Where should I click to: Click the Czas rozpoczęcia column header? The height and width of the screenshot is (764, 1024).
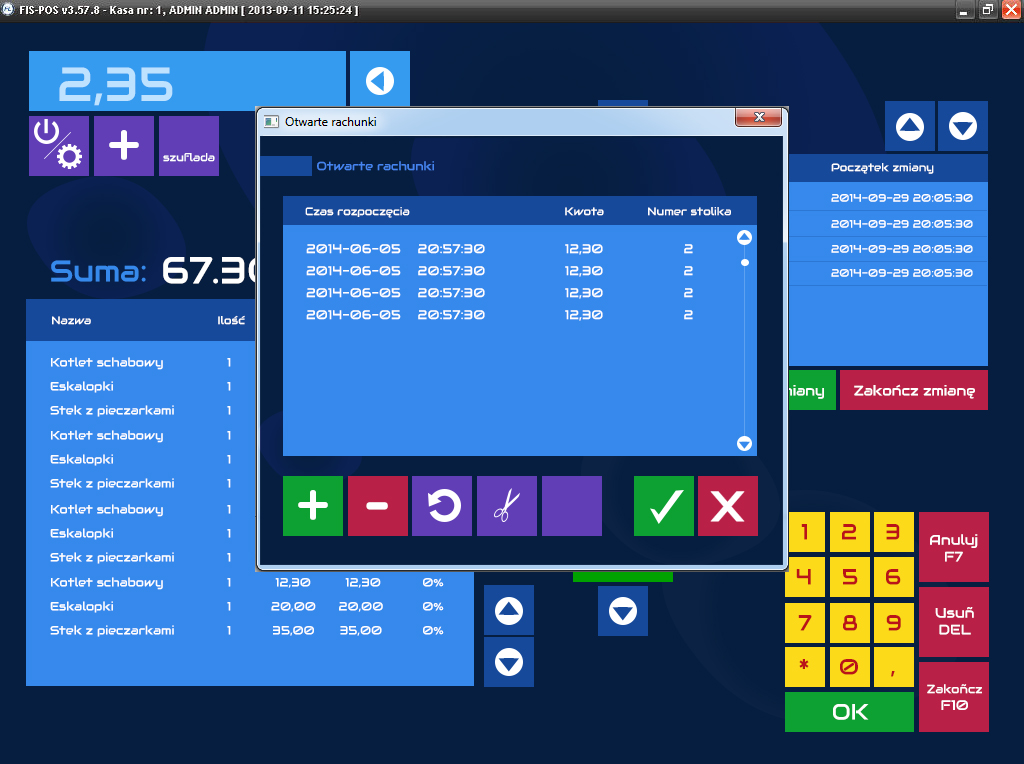coord(357,212)
